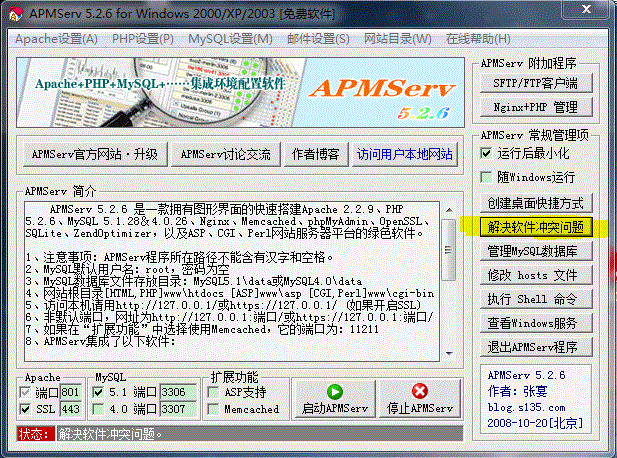Image resolution: width=617 pixels, height=458 pixels.
Task: Click the 停止APMServ button
Action: pos(420,399)
